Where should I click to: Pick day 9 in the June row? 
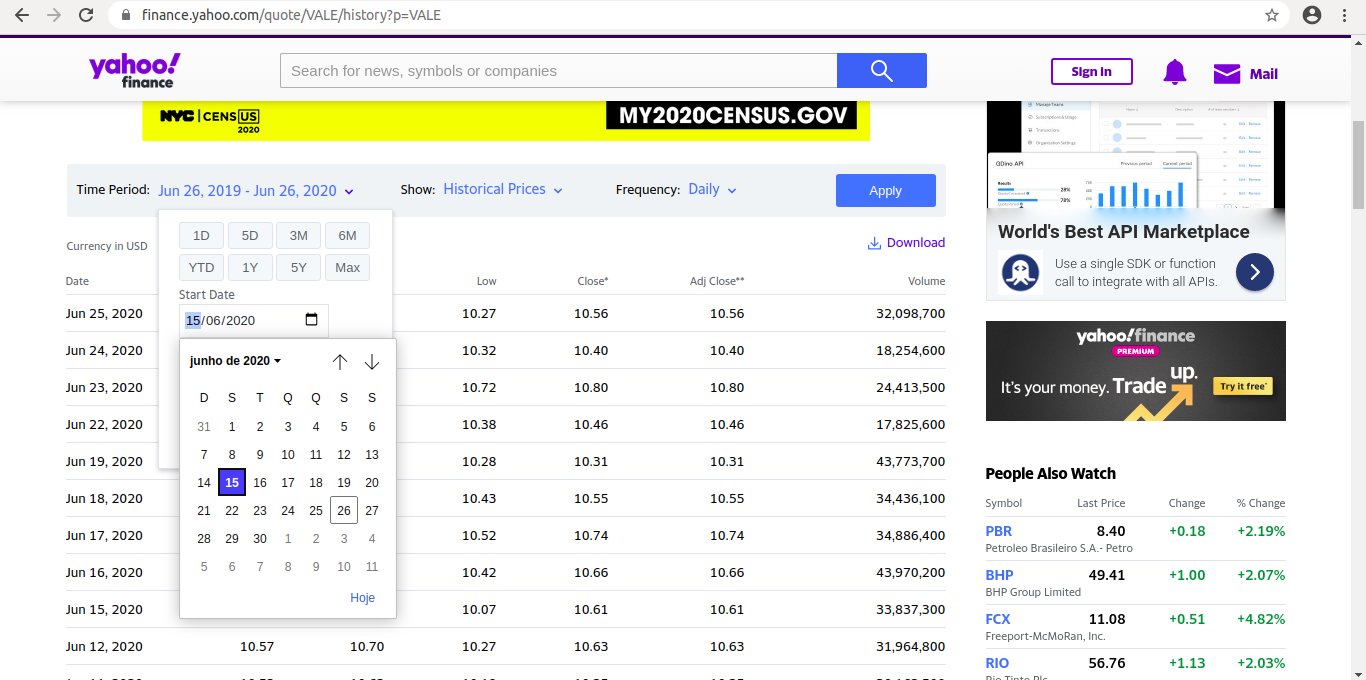pyautogui.click(x=260, y=454)
